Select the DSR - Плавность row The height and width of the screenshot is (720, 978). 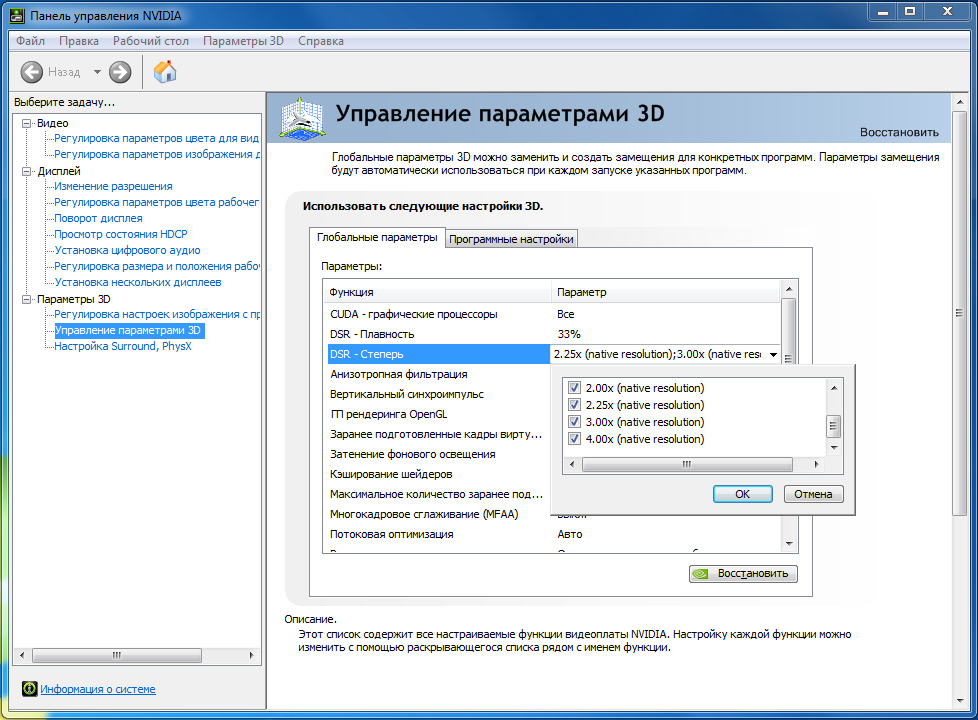click(552, 334)
